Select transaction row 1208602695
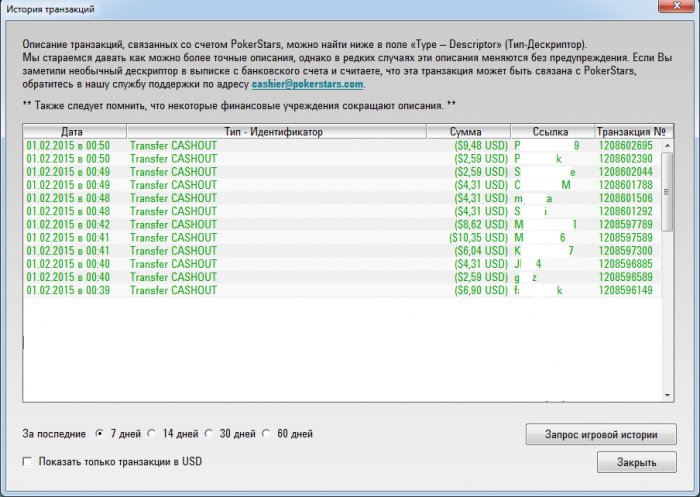Screen dimensions: 700x497 pos(342,146)
